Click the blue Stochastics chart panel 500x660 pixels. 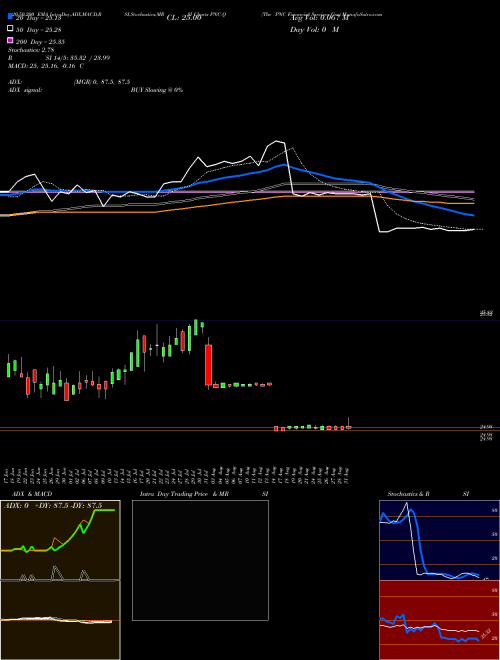pyautogui.click(x=439, y=540)
